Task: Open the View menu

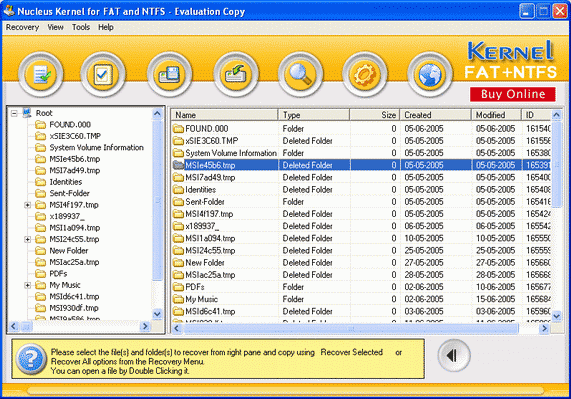Action: coord(55,27)
